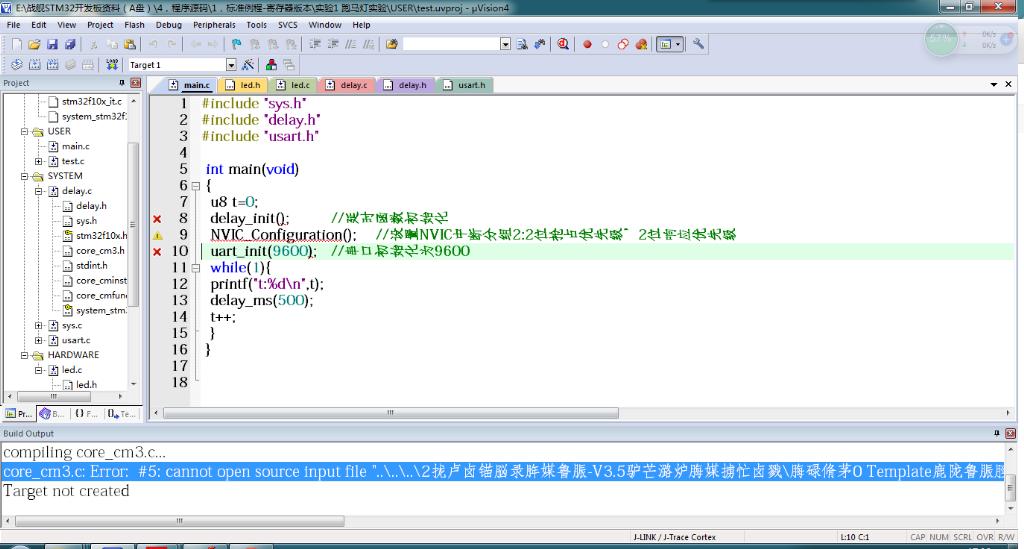Open the Peripherals menu
This screenshot has width=1024, height=549.
214,25
